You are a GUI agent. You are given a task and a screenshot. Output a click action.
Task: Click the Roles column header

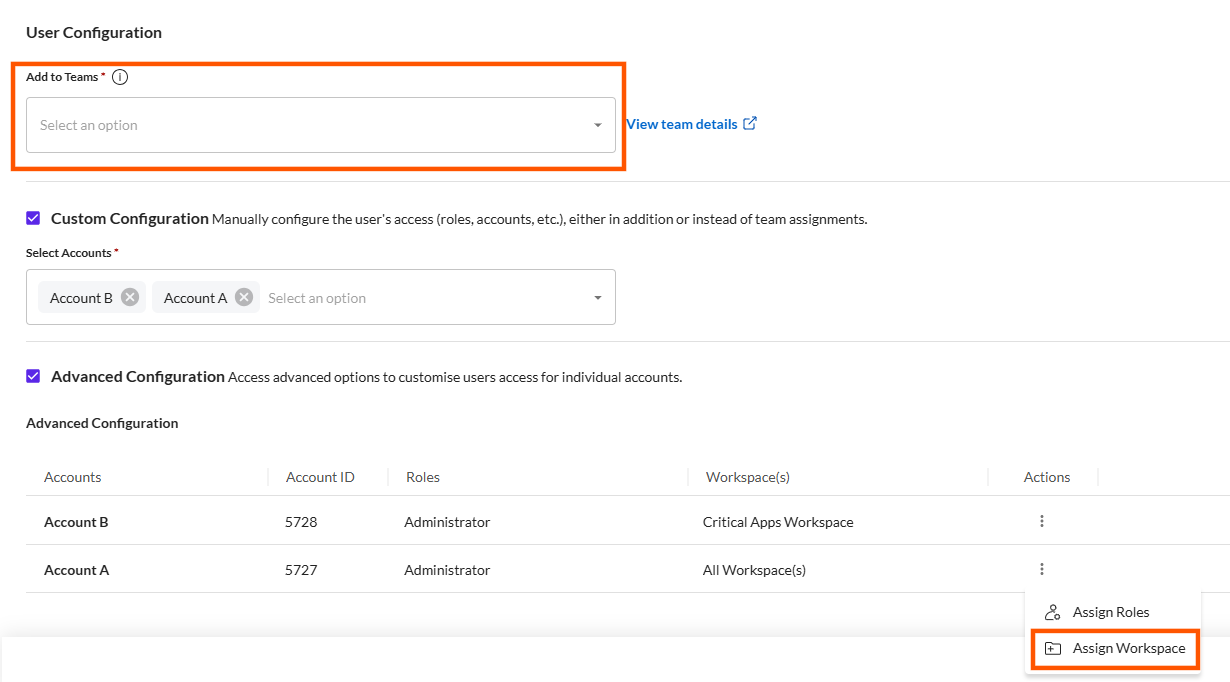coord(423,477)
